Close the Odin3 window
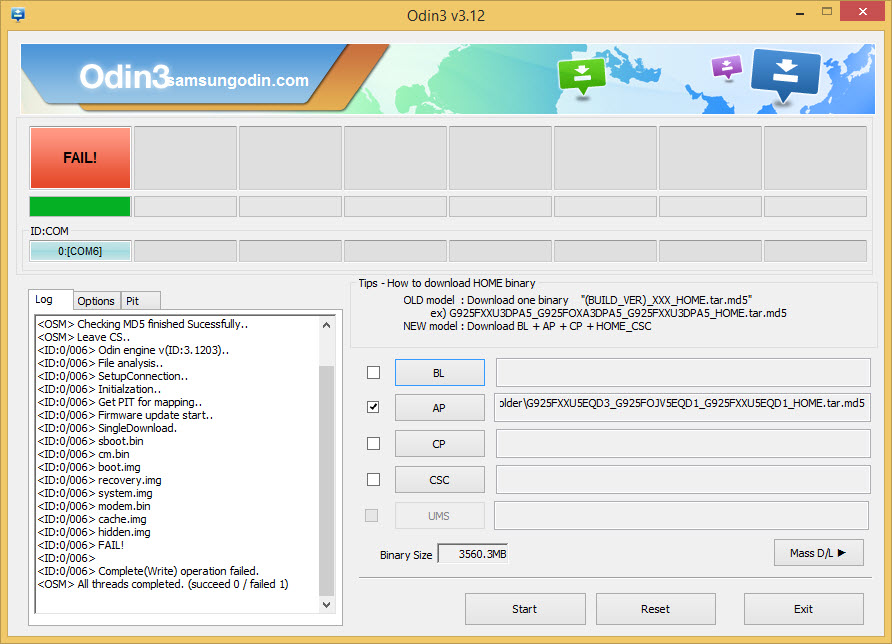Screen dimensions: 892x644 pos(863,11)
